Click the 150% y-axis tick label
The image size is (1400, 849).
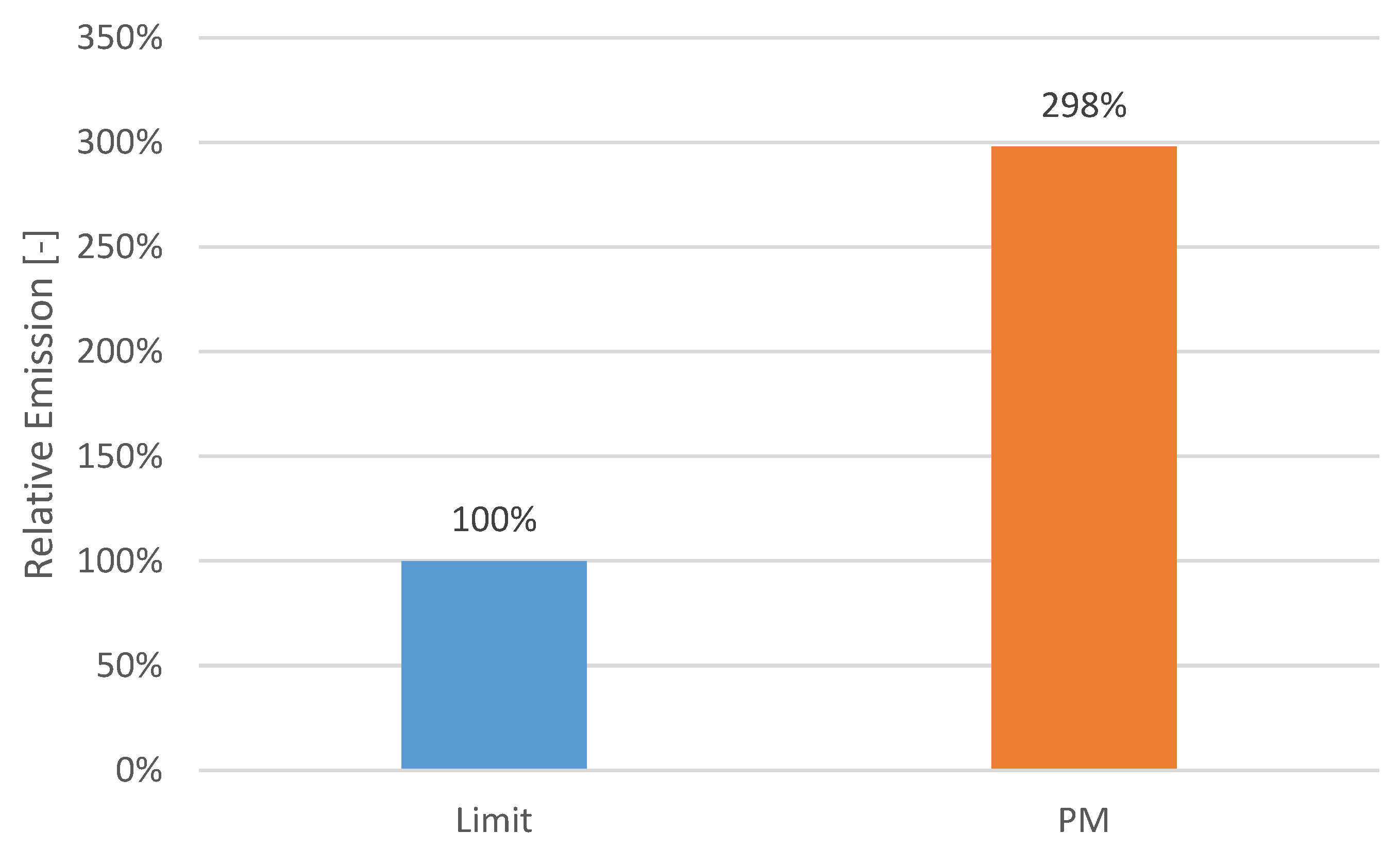tap(120, 456)
